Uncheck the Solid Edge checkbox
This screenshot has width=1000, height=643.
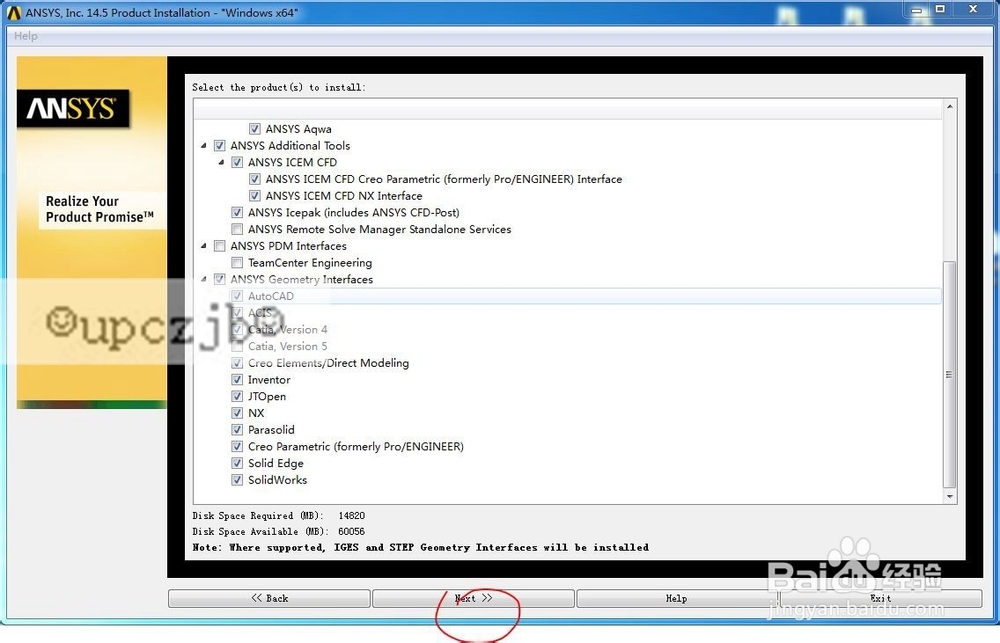pos(237,463)
